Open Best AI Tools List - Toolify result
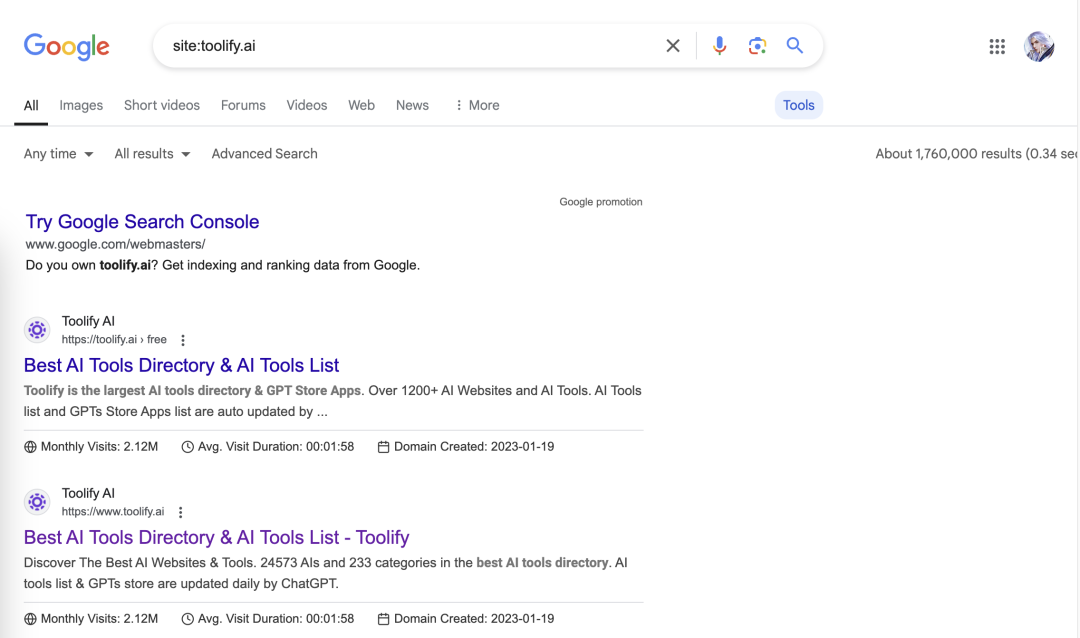 click(216, 537)
